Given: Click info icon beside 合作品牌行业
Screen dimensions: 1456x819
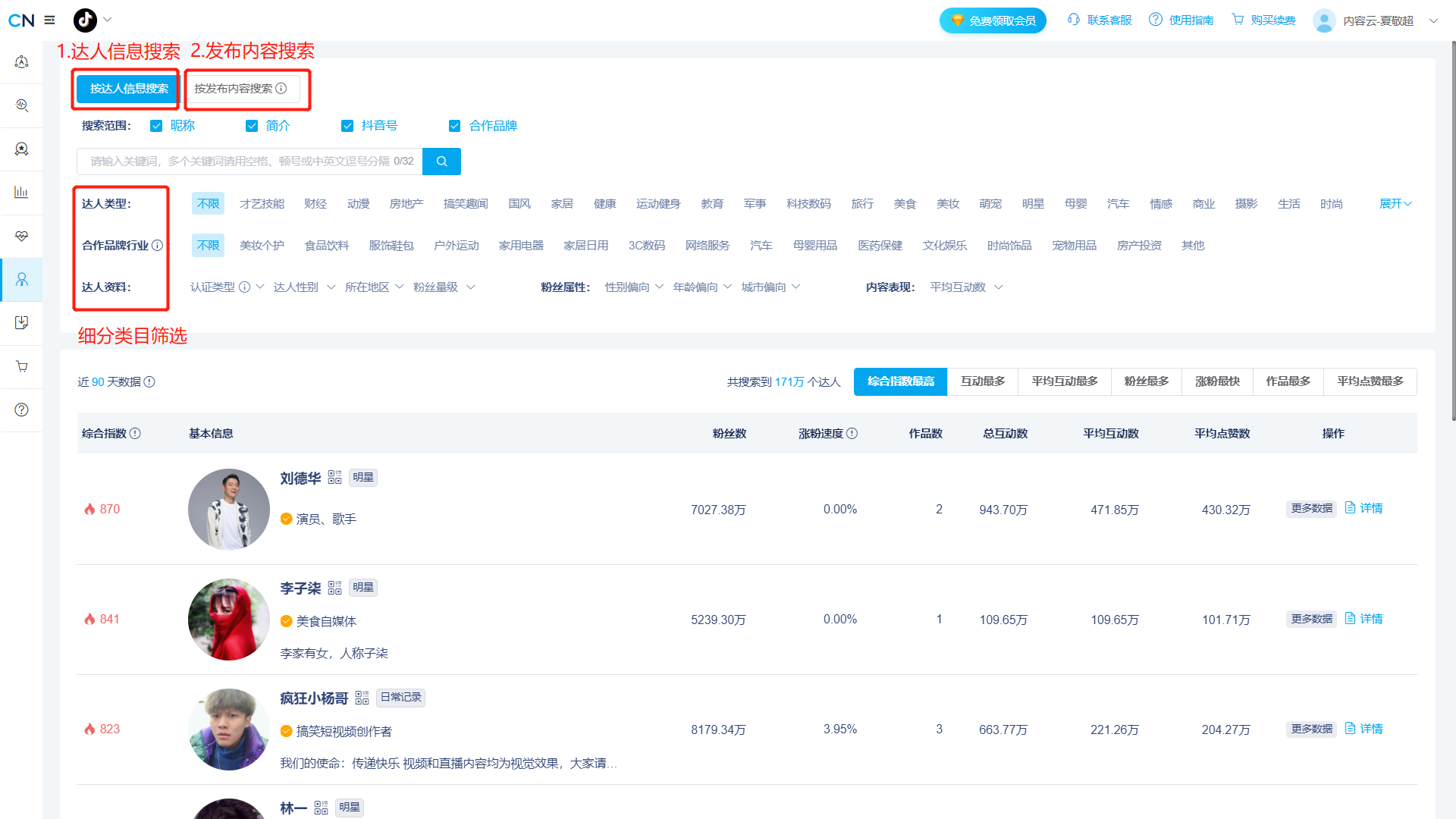Looking at the screenshot, I should pyautogui.click(x=157, y=246).
